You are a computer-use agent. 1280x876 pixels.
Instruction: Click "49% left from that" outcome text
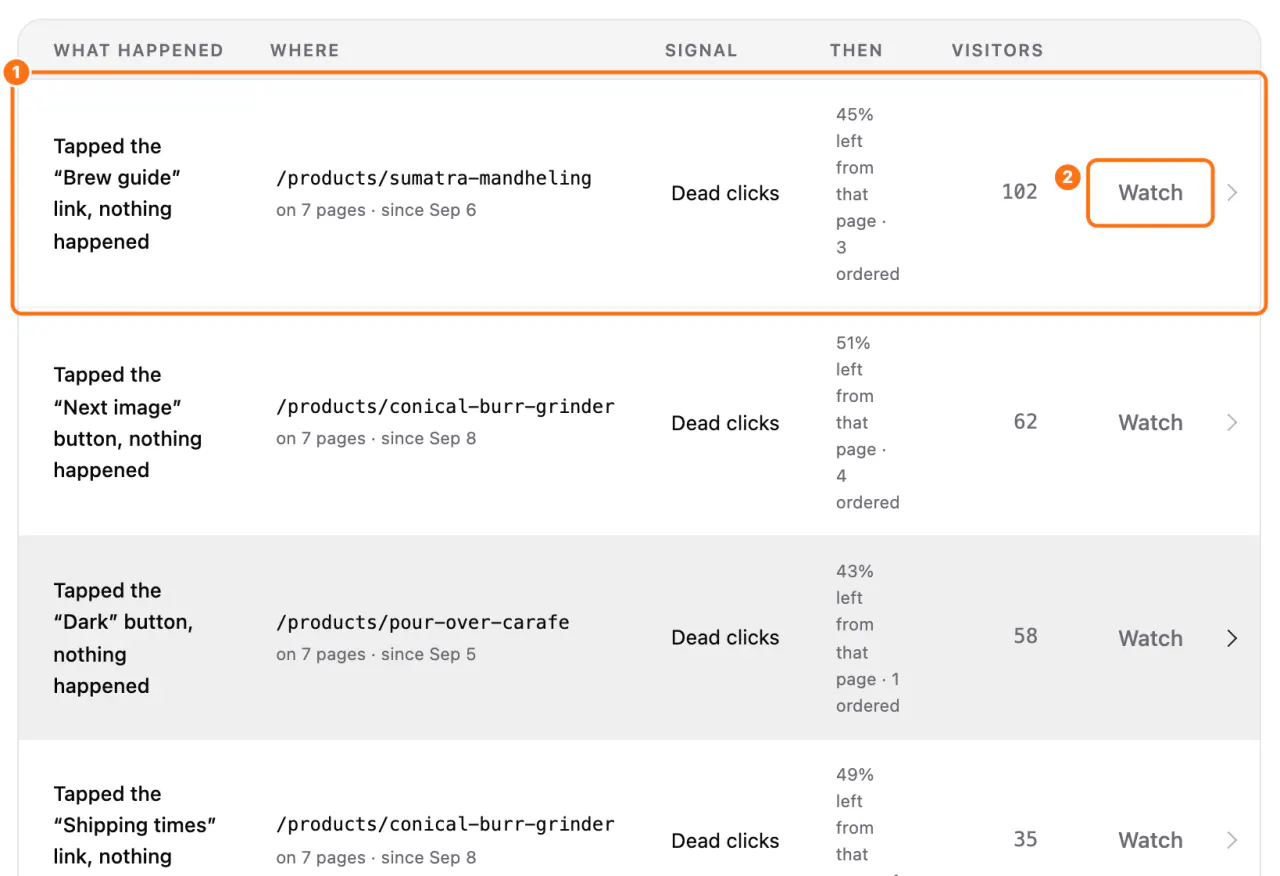point(855,814)
